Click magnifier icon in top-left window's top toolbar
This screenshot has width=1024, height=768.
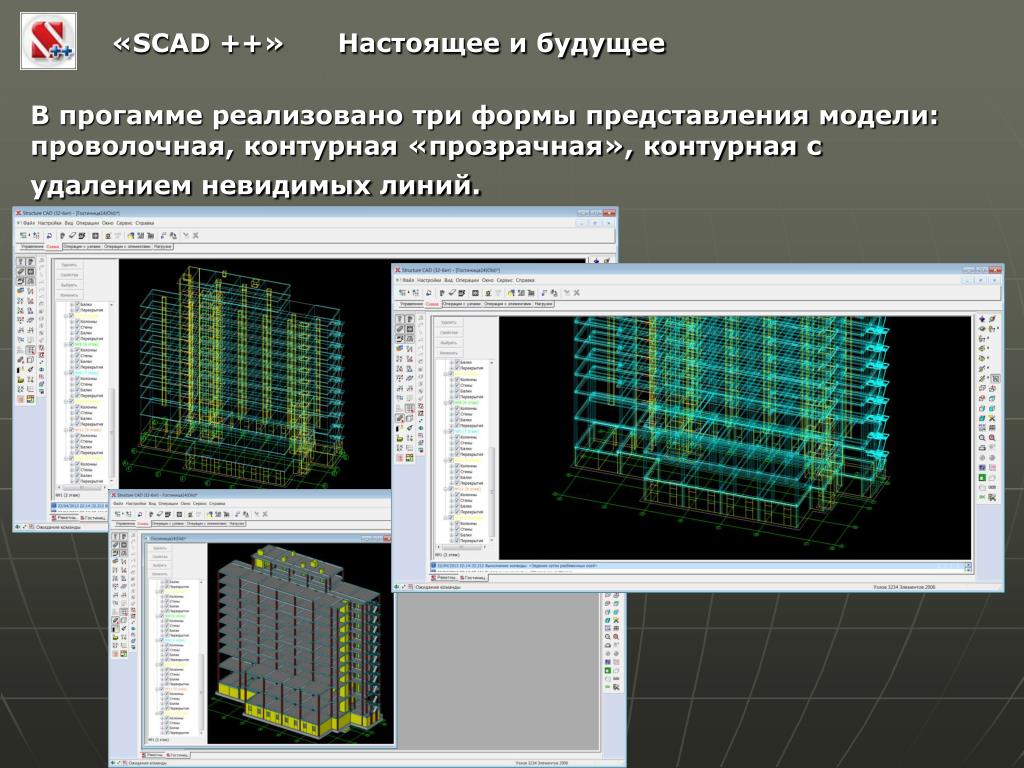[x=49, y=236]
